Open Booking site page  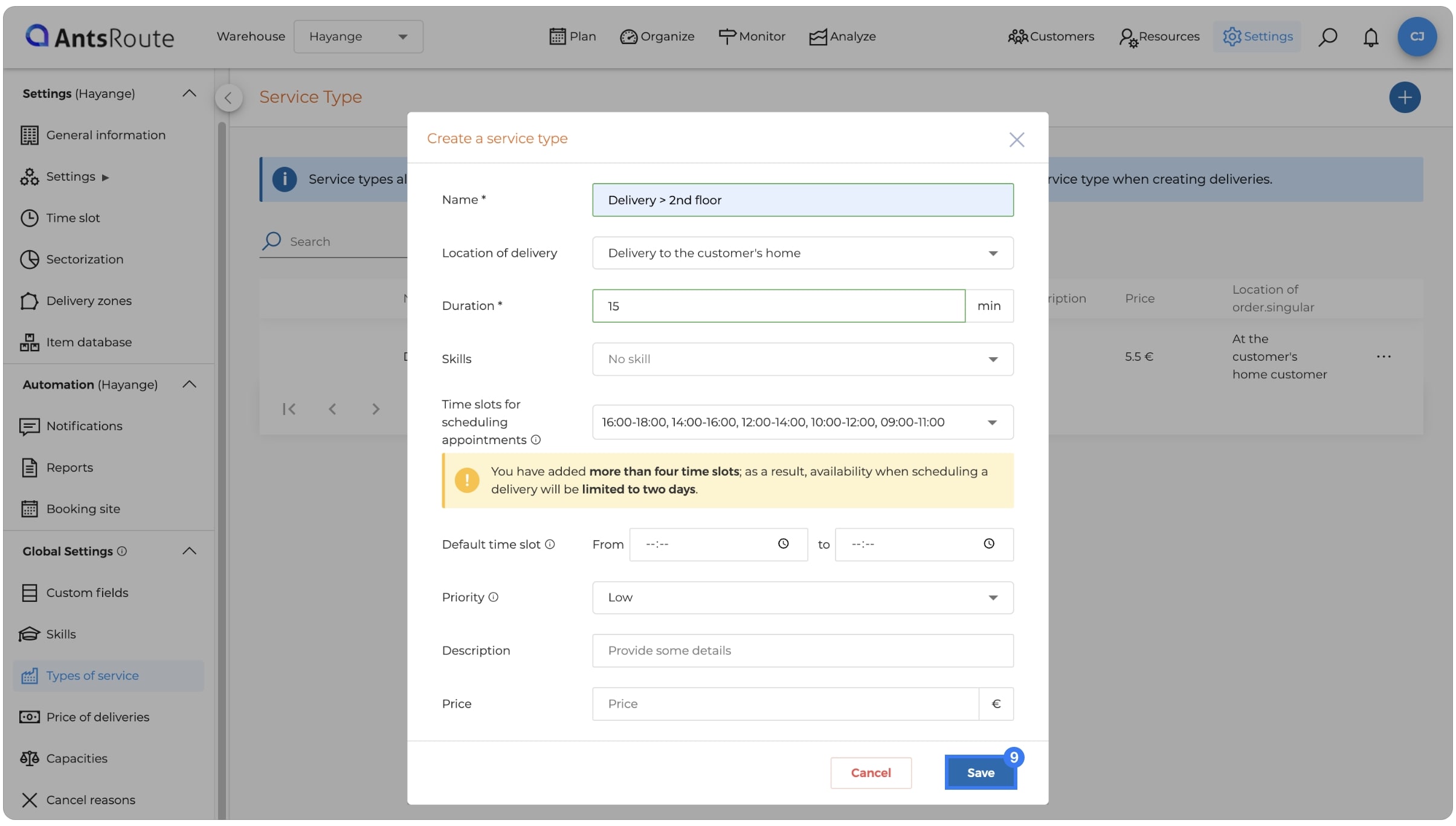point(70,509)
